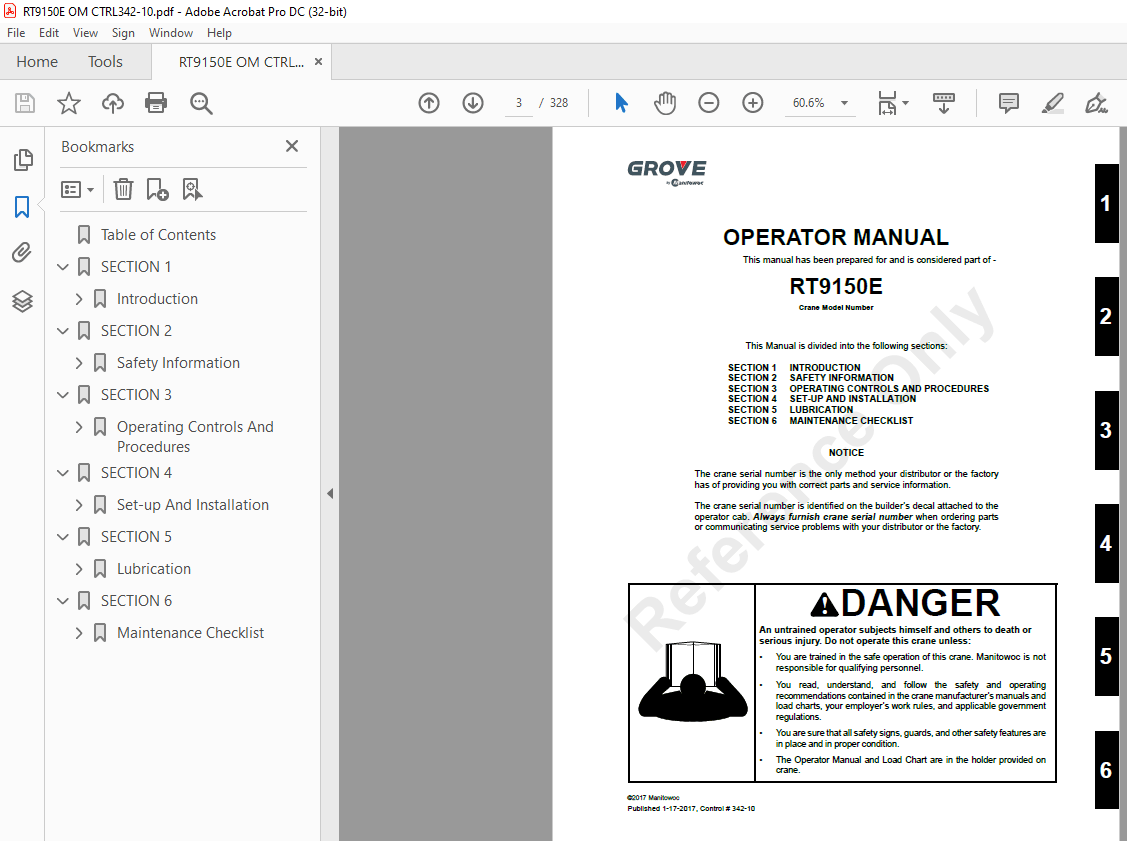Open the Attachments panel
The height and width of the screenshot is (841, 1127).
[23, 252]
